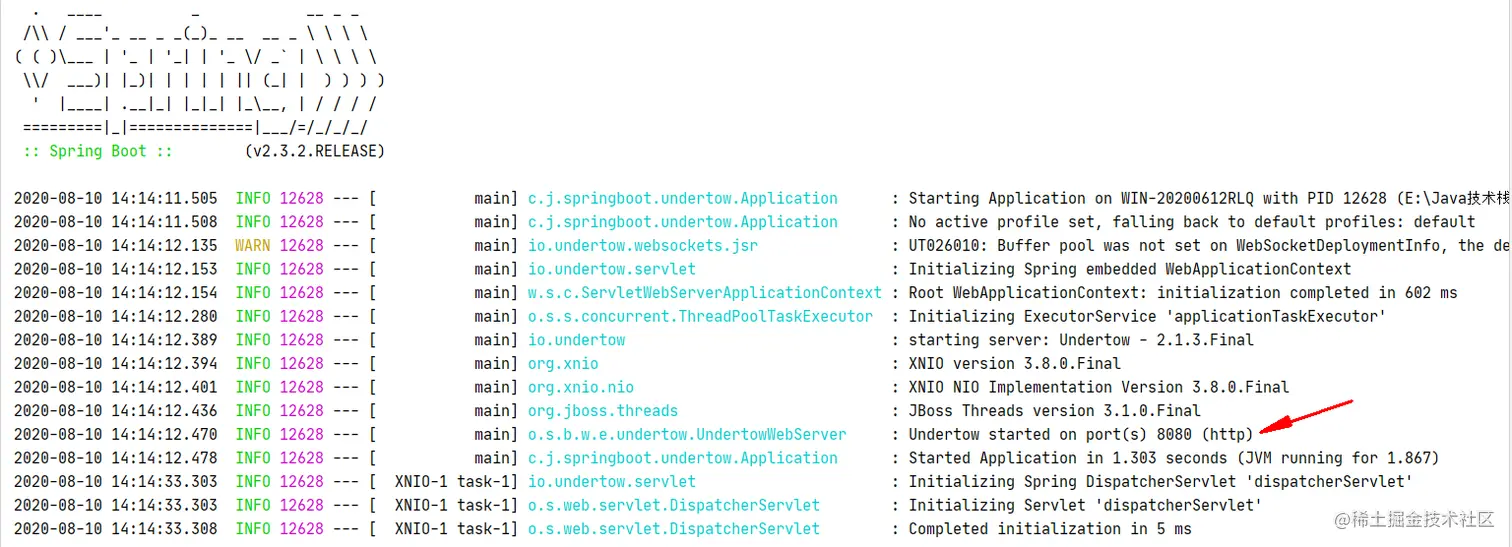
Task: Select the timestamp '2020-08-10 14:14:12.153'
Action: 115,269
